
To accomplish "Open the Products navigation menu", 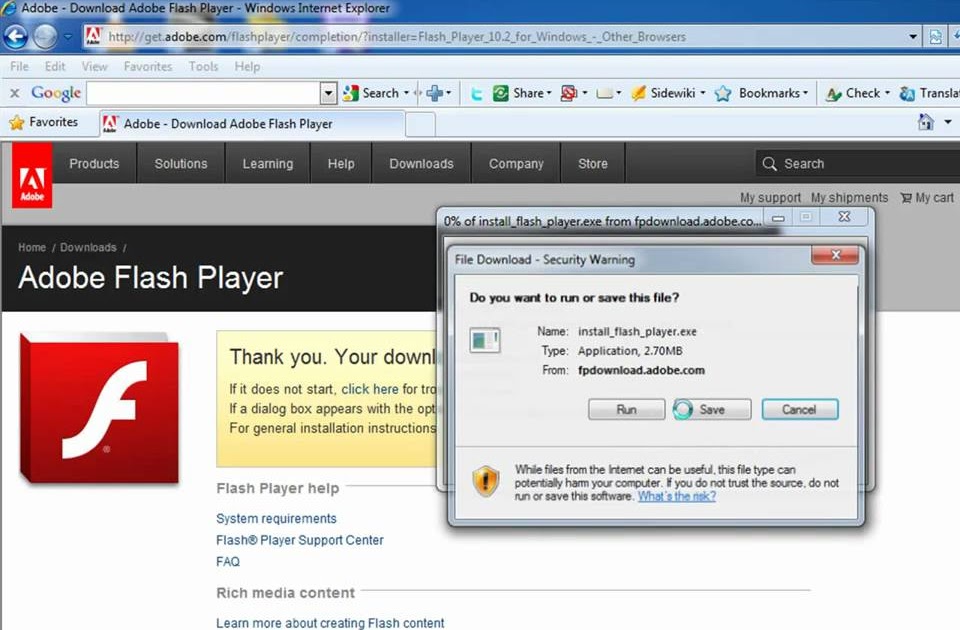I will 94,163.
